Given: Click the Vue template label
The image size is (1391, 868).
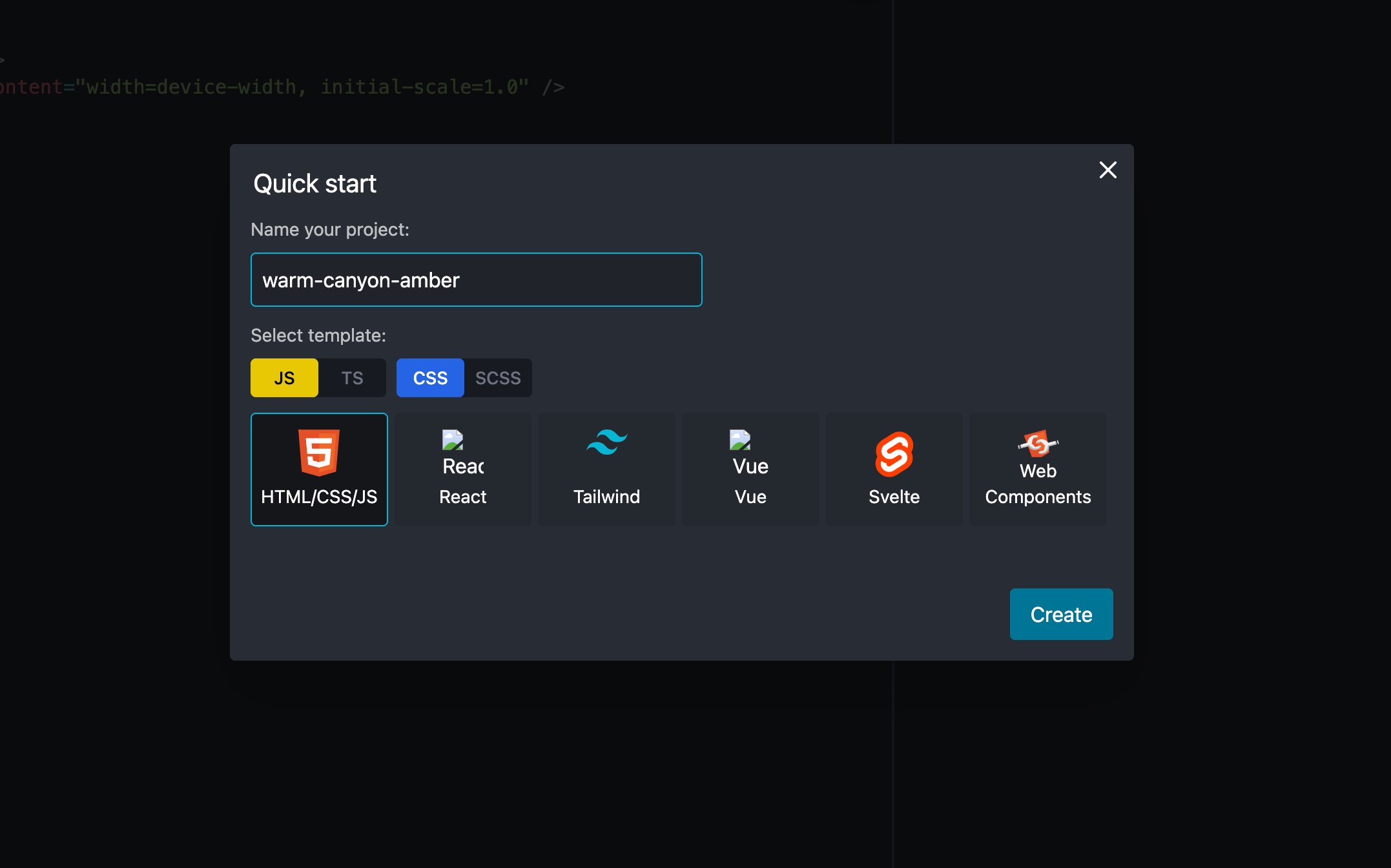Looking at the screenshot, I should coord(750,497).
